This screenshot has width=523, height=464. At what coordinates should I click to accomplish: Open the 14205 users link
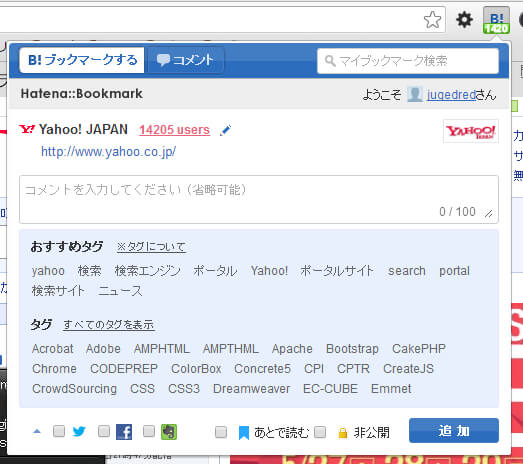click(174, 130)
